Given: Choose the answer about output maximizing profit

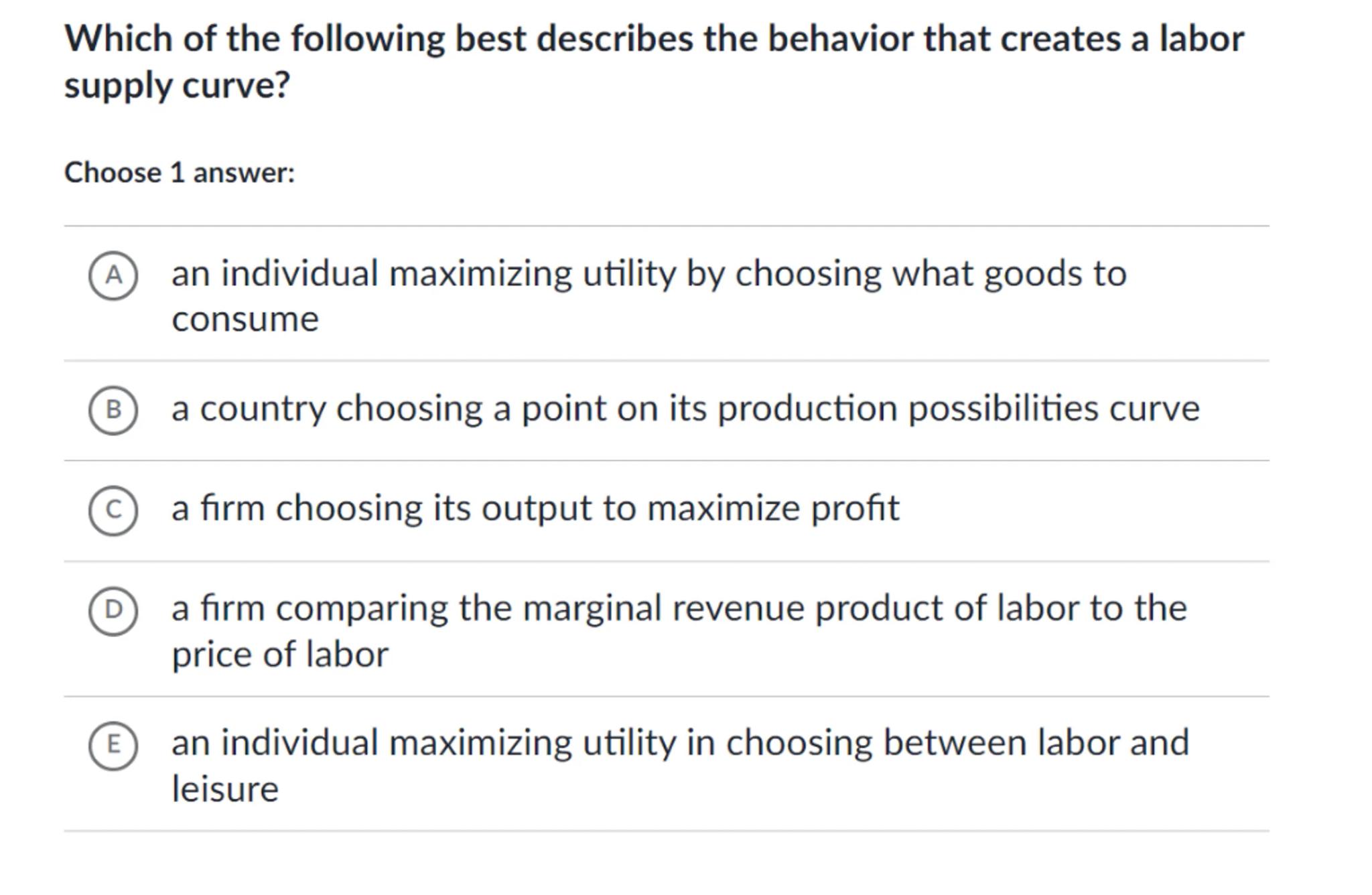Looking at the screenshot, I should point(535,508).
